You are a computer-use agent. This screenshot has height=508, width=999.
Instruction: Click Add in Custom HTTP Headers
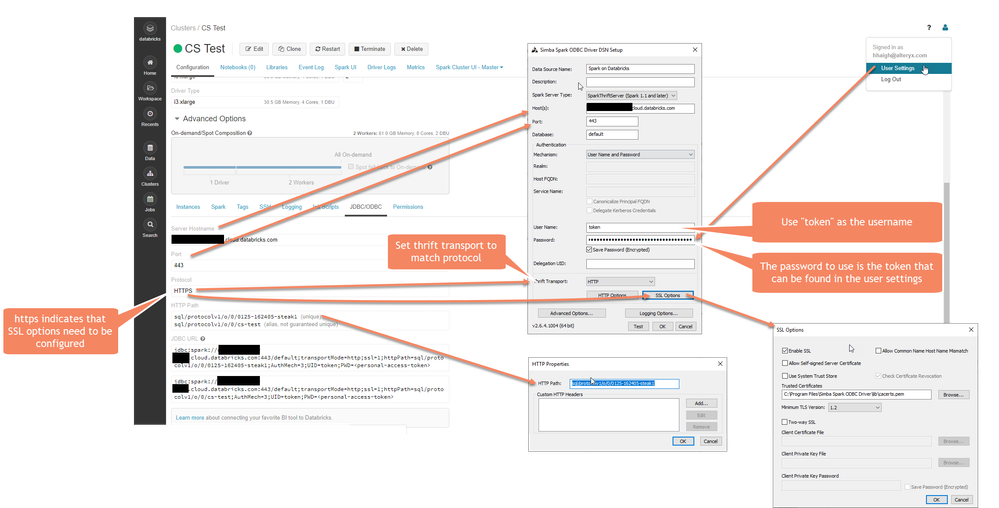(x=701, y=403)
